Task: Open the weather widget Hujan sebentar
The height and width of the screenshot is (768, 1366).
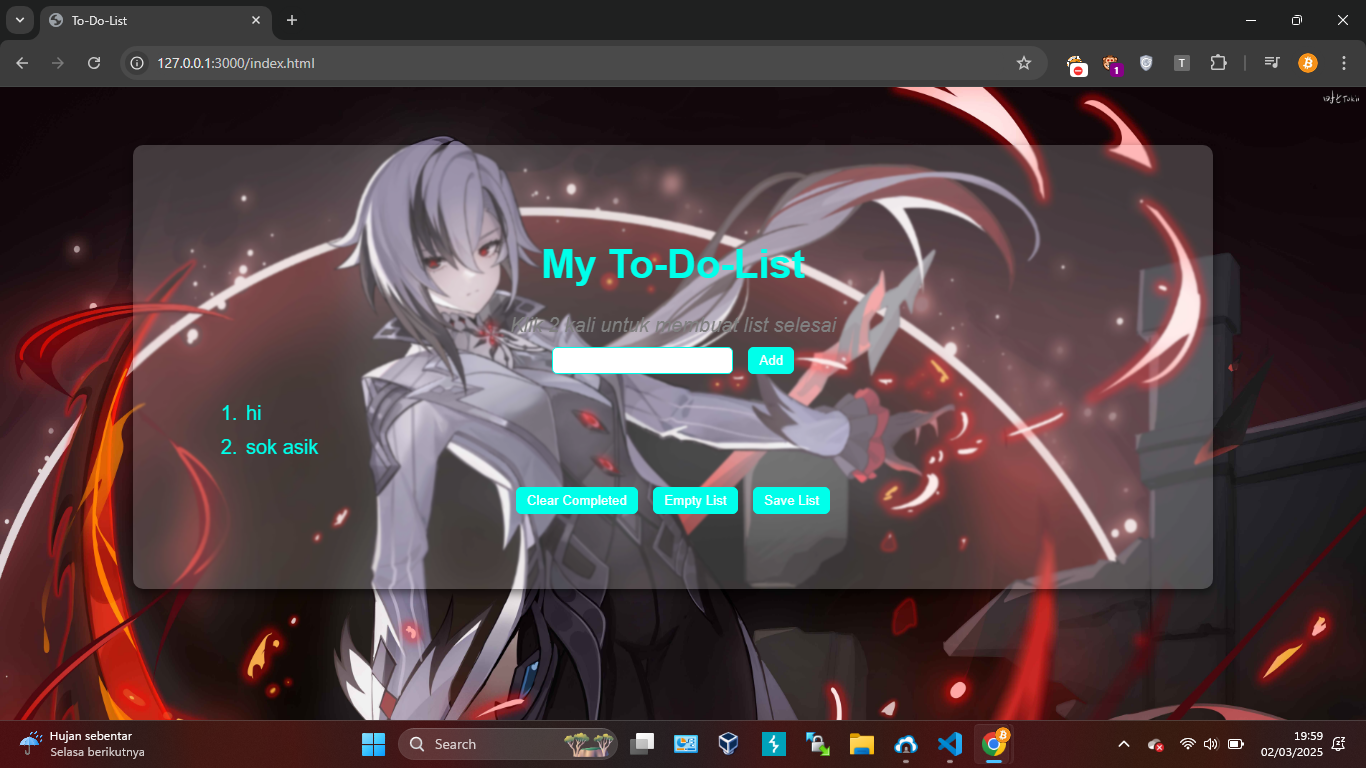Action: click(82, 744)
